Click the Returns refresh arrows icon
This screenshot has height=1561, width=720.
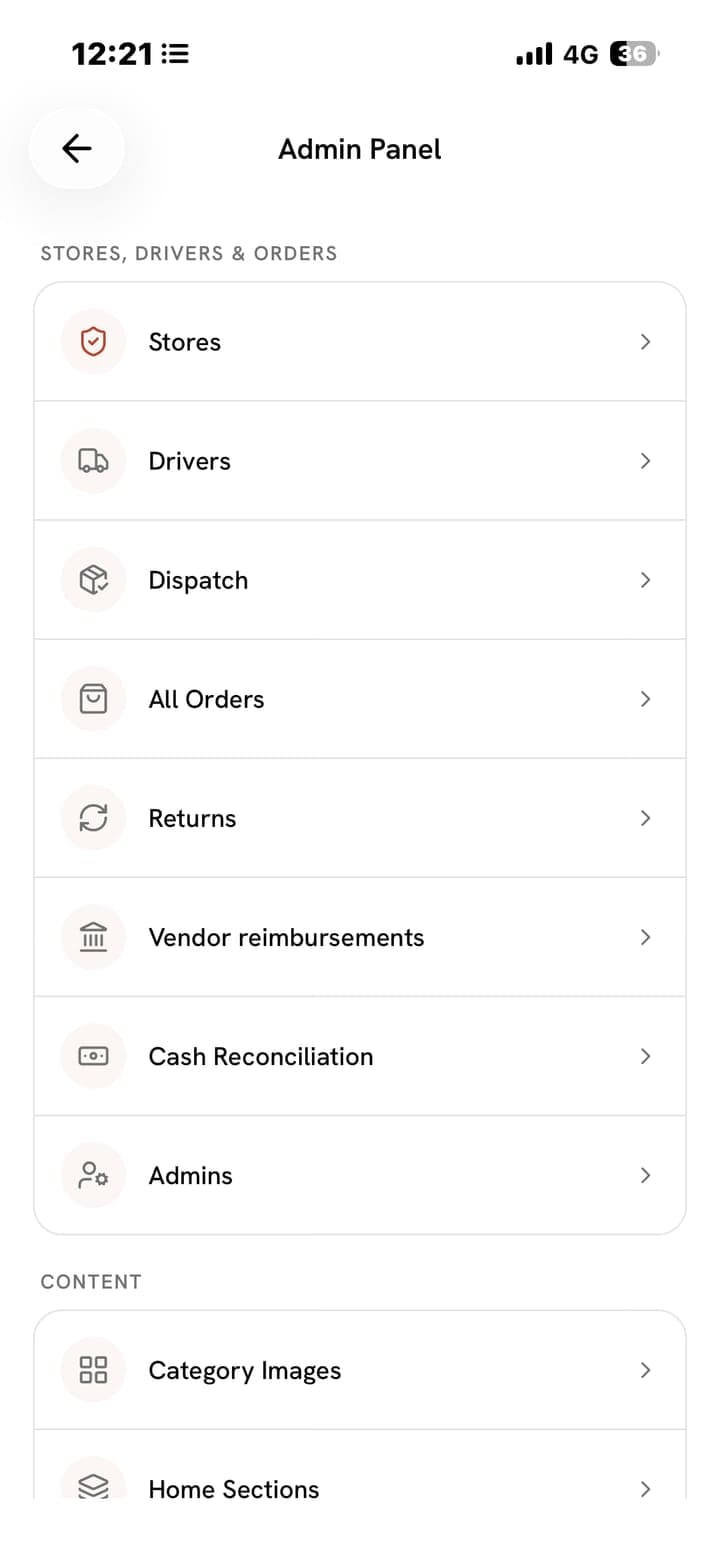[93, 818]
